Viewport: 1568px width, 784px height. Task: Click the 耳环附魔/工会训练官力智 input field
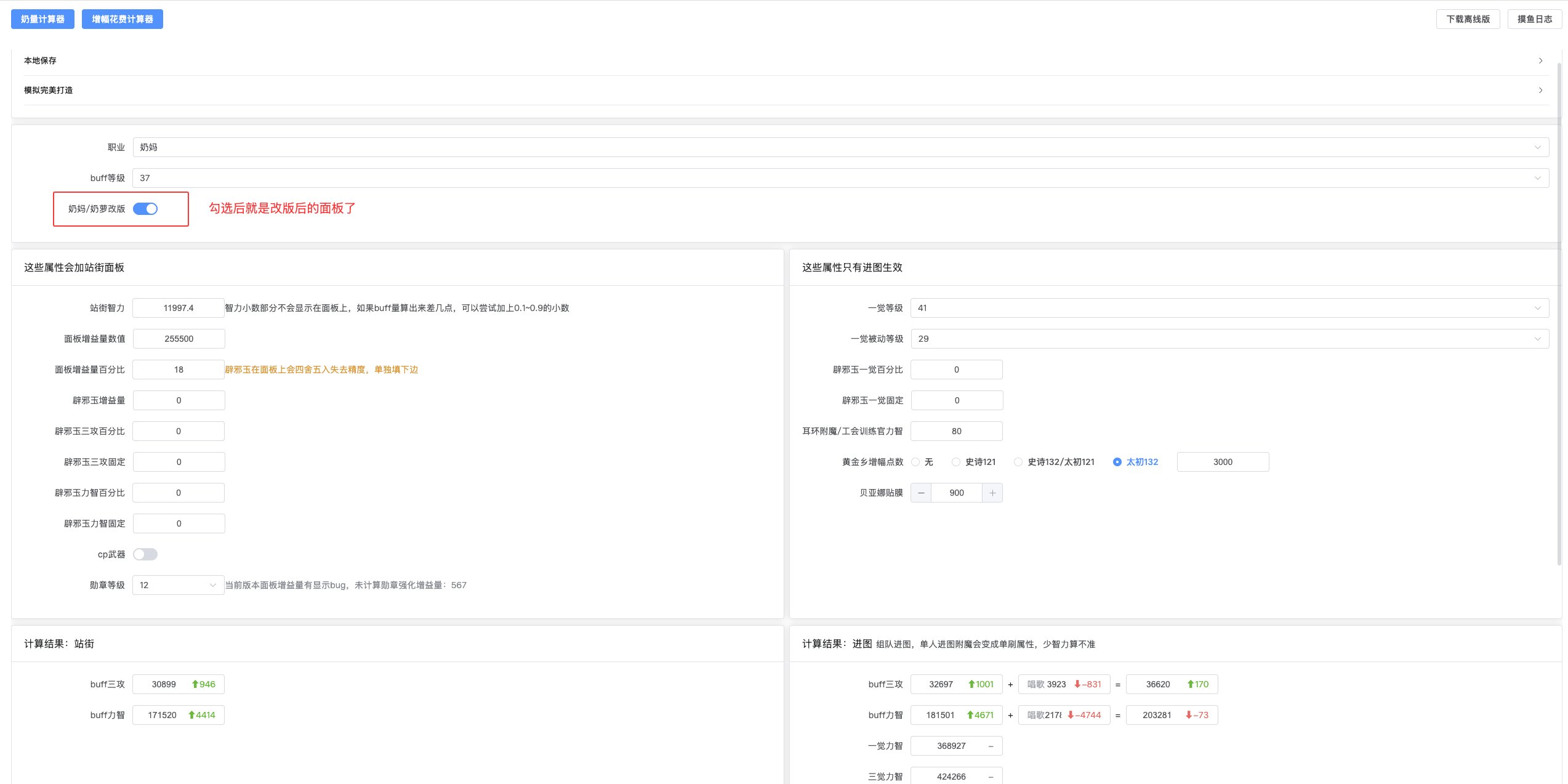point(956,430)
